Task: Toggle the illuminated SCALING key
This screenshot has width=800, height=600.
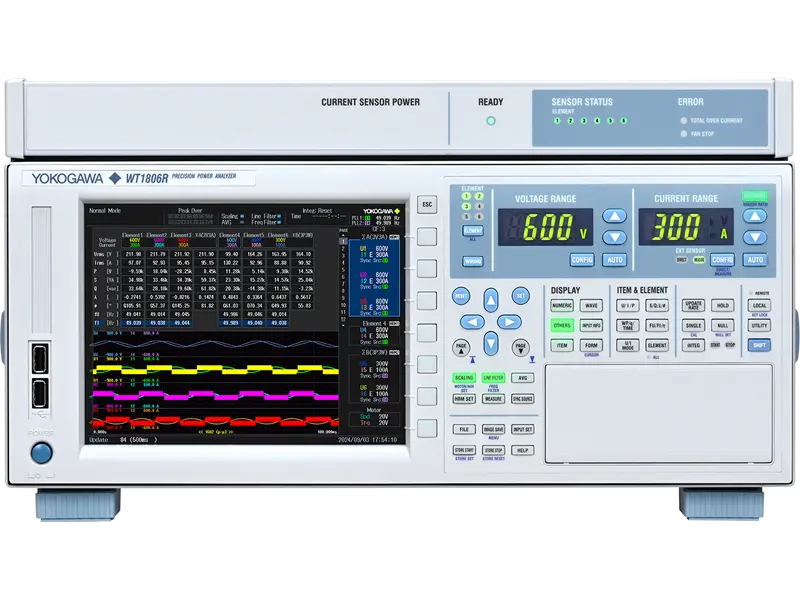Action: point(464,379)
